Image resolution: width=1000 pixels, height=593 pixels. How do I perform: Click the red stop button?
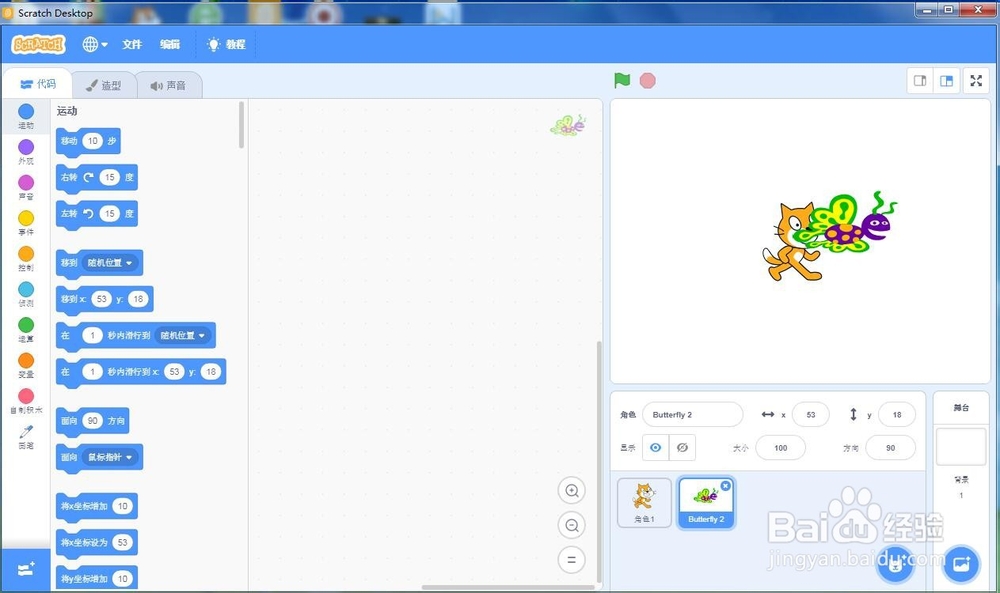[x=647, y=81]
